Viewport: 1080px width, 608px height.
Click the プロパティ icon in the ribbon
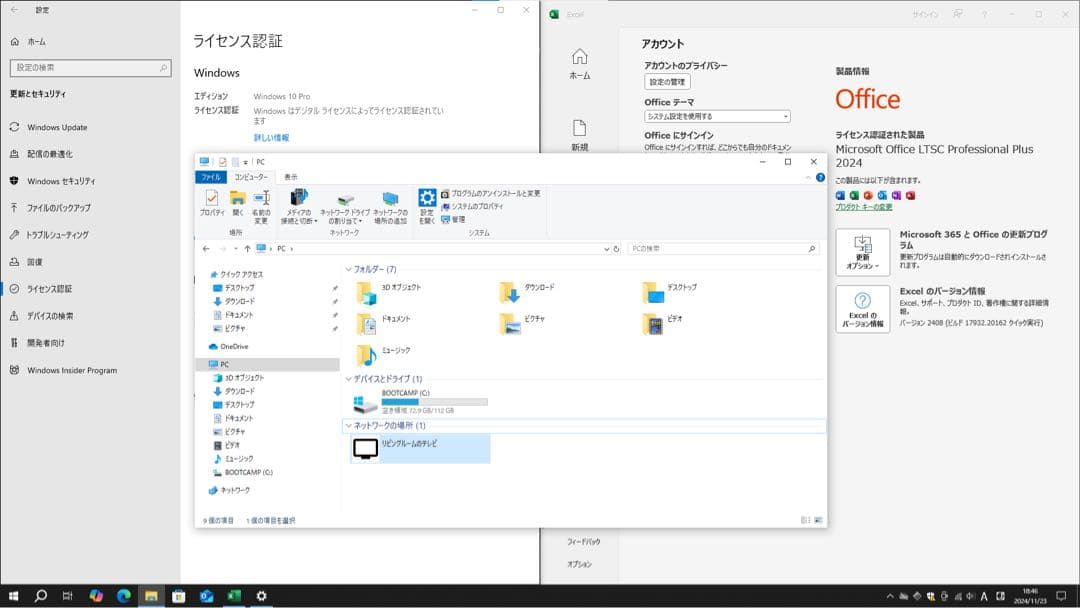coord(212,203)
